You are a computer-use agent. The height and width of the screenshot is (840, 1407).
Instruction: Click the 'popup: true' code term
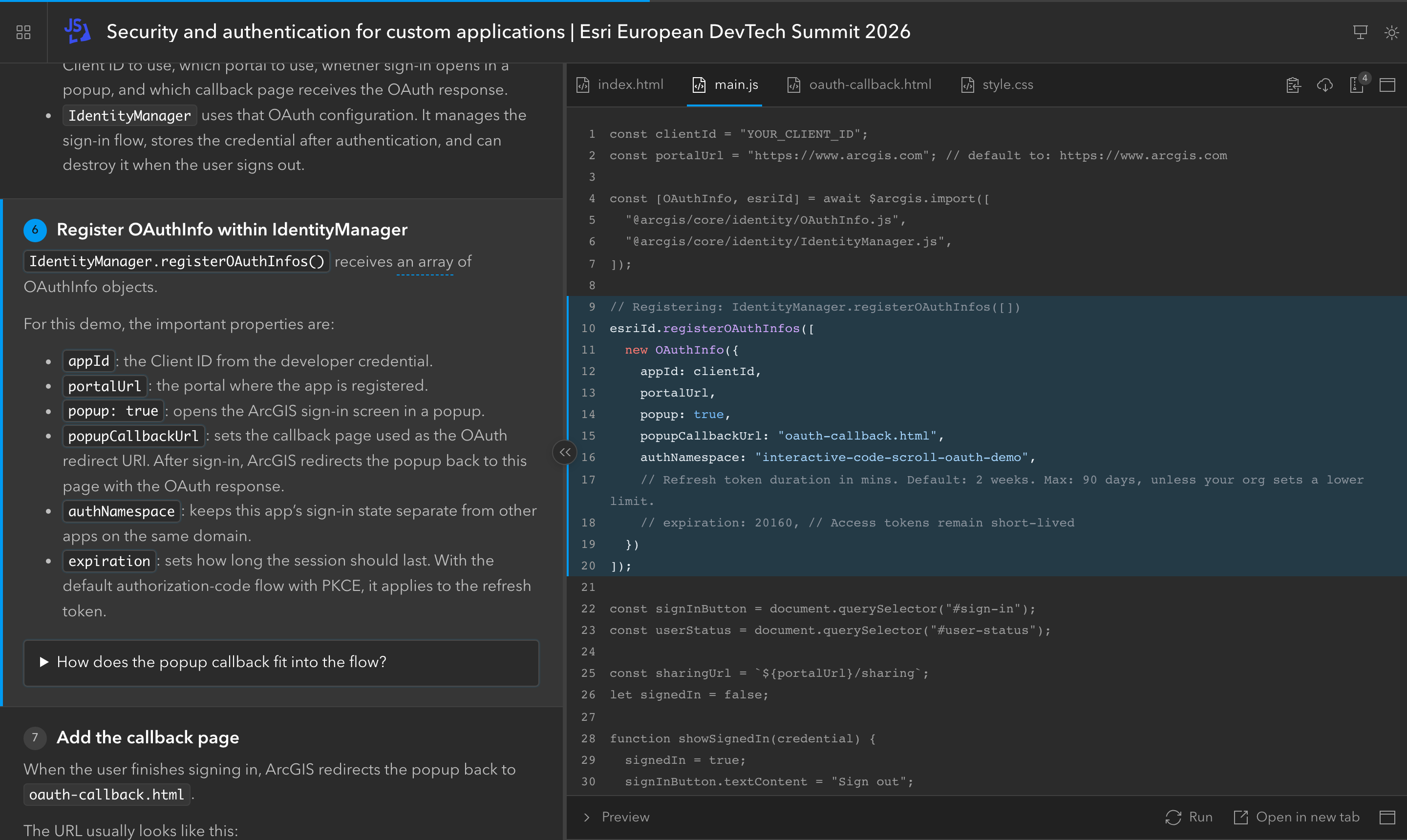pos(113,411)
